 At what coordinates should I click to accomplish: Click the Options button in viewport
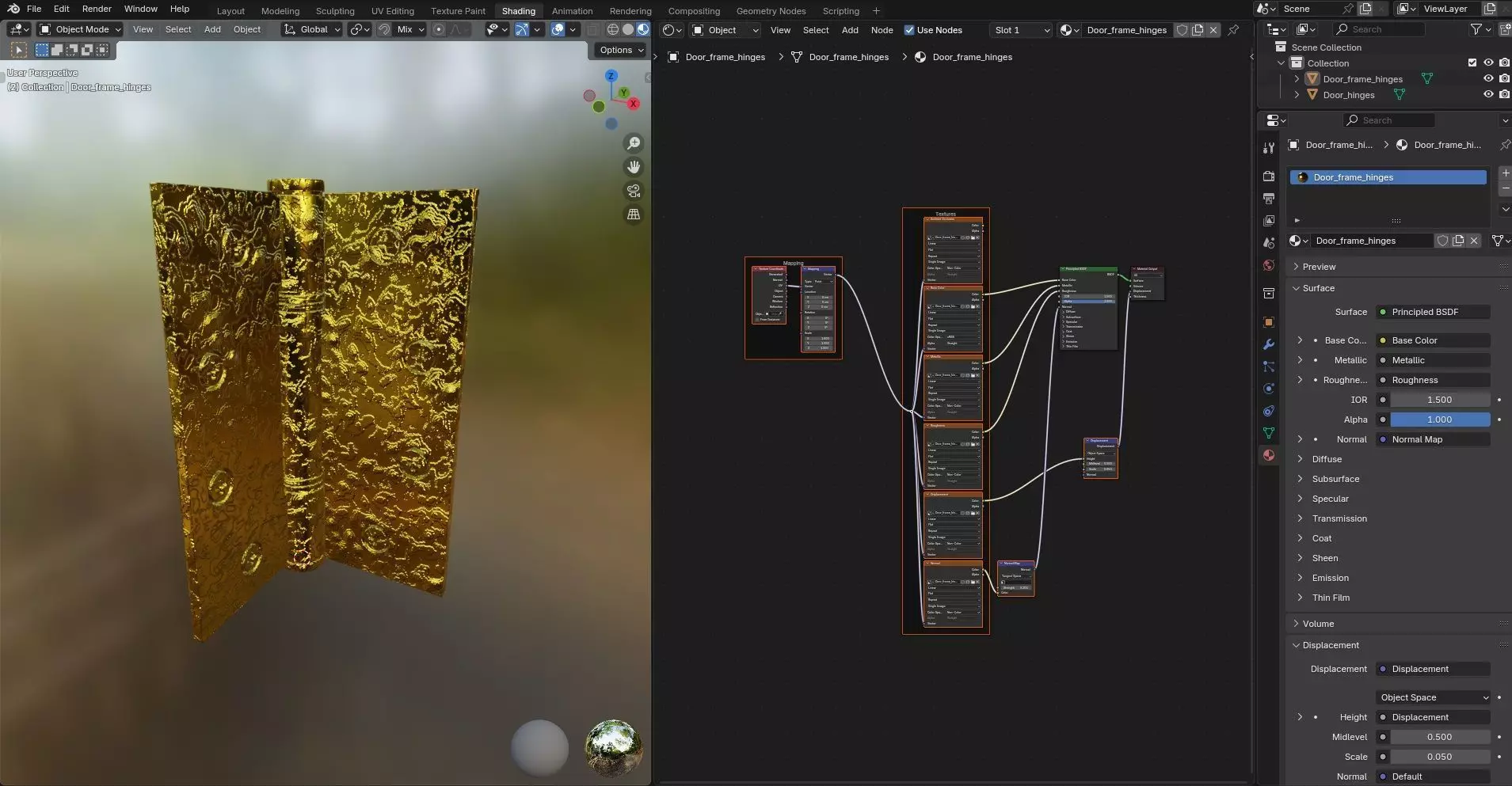[622, 50]
